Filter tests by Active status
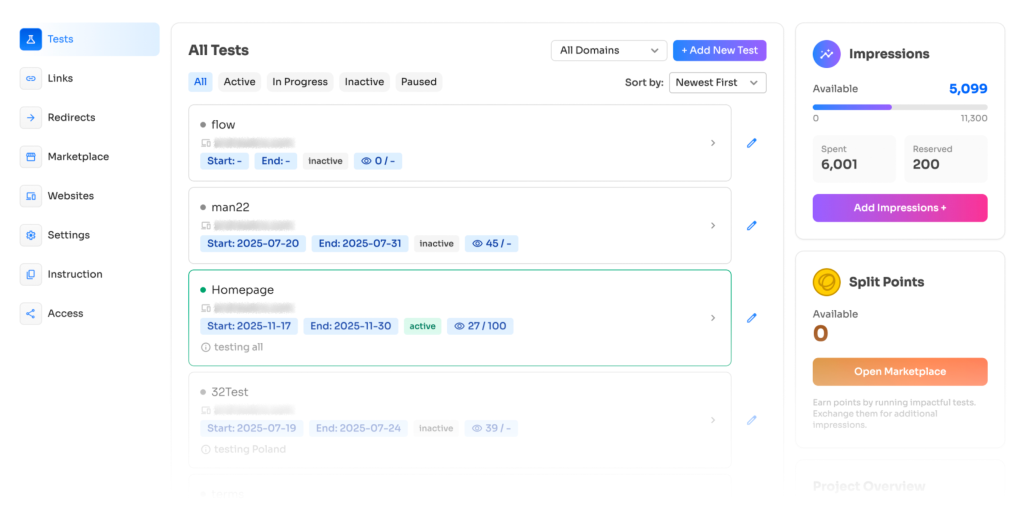 [x=239, y=82]
